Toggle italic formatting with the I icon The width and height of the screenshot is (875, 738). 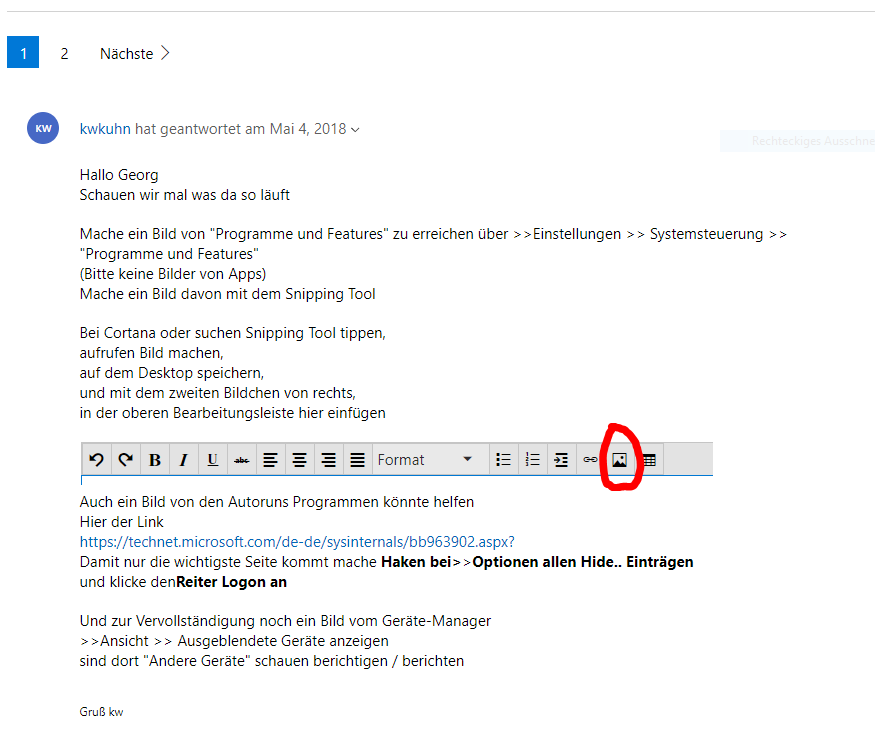184,459
